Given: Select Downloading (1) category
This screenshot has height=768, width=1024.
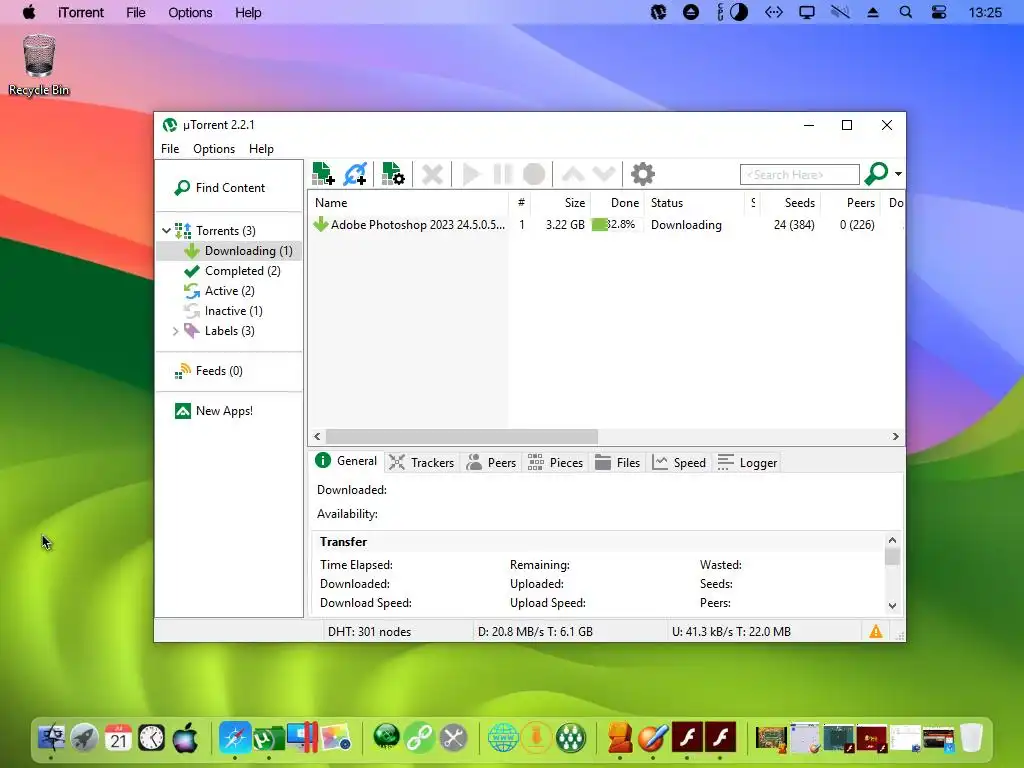Looking at the screenshot, I should (x=229, y=251).
